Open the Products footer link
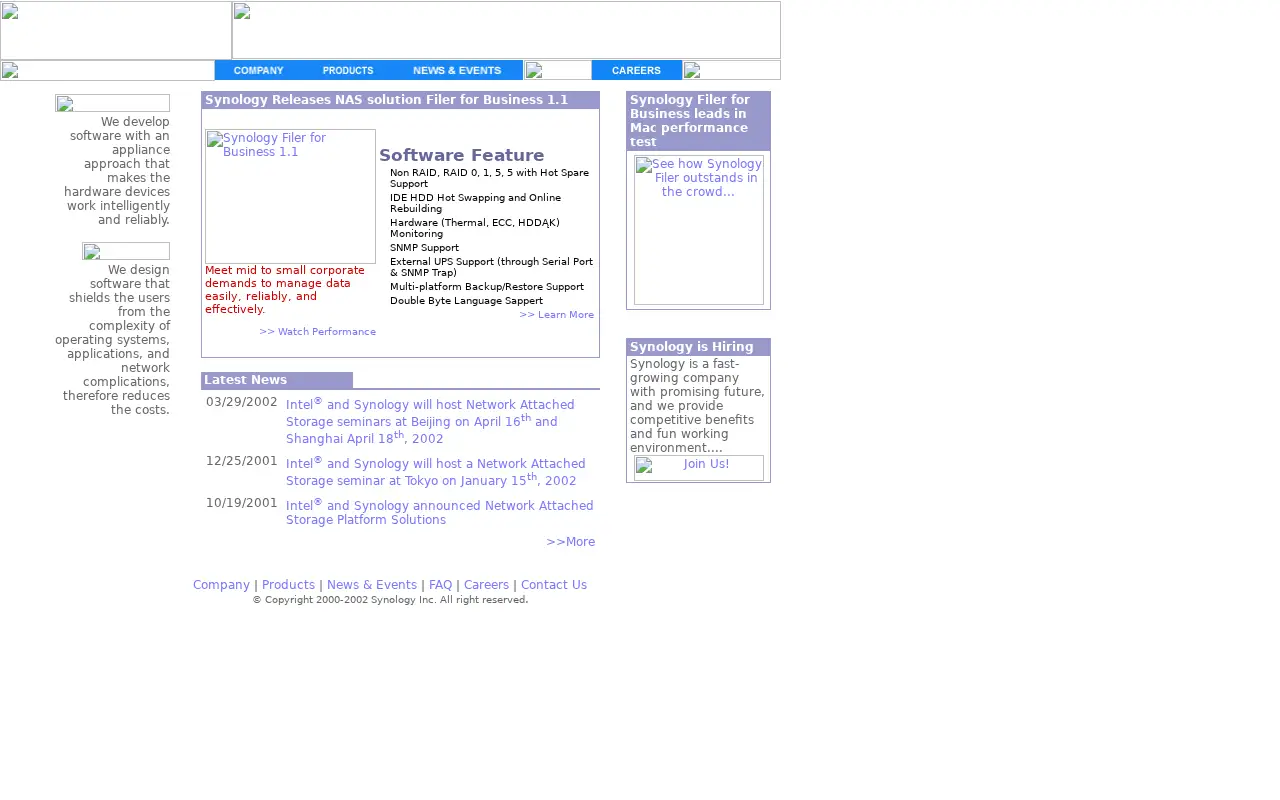 coord(288,585)
